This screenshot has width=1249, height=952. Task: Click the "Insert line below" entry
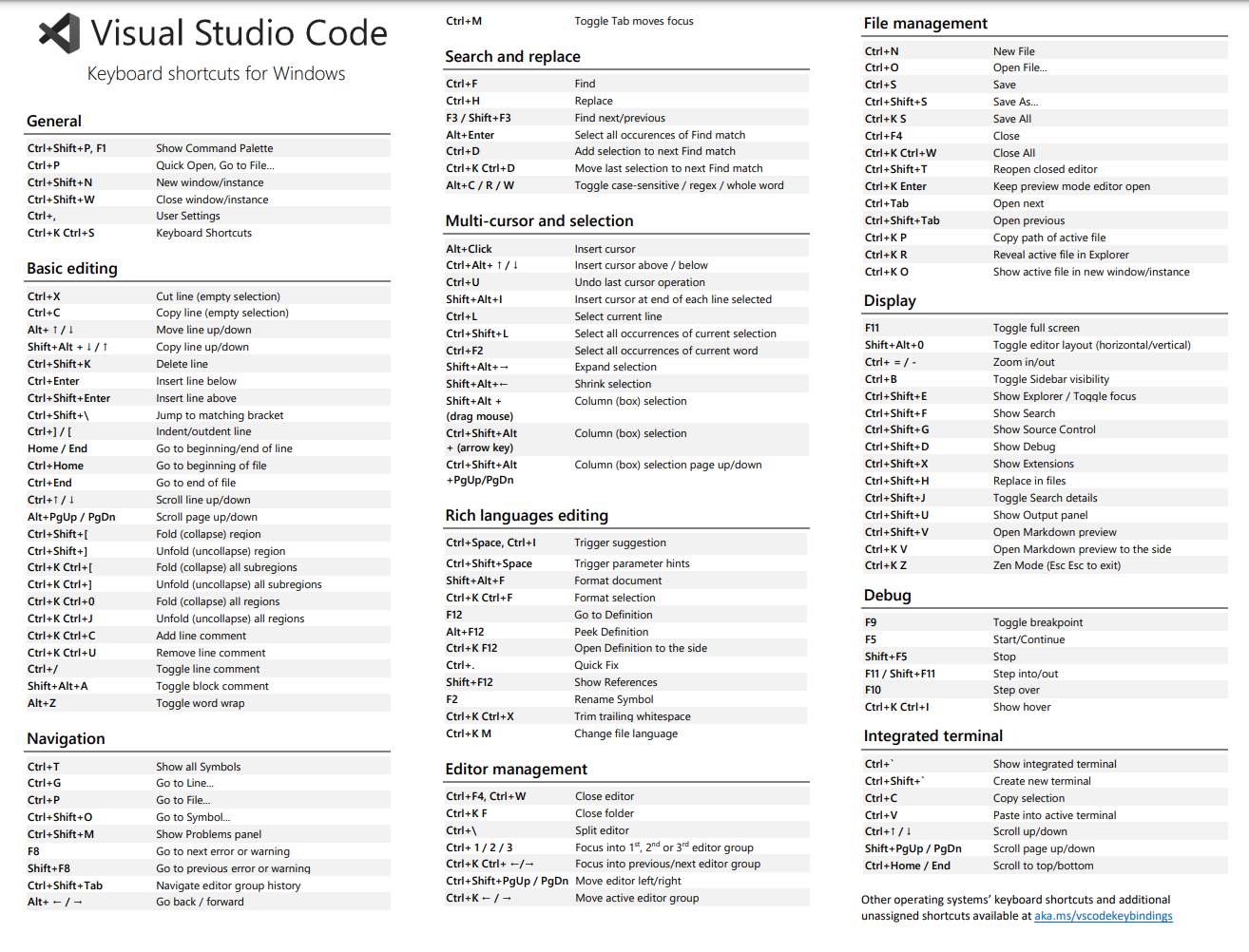[196, 381]
